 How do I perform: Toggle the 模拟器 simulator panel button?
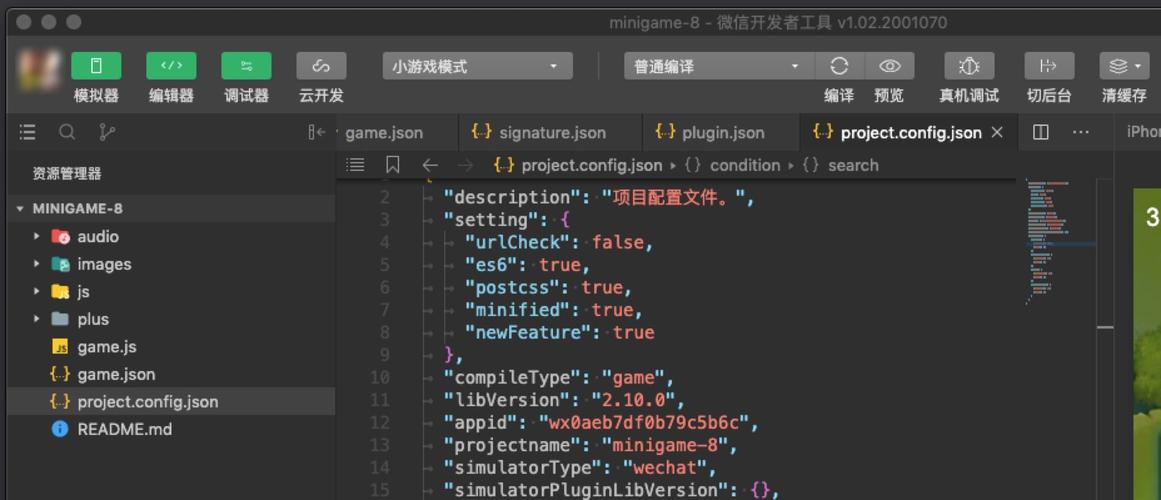tap(96, 66)
